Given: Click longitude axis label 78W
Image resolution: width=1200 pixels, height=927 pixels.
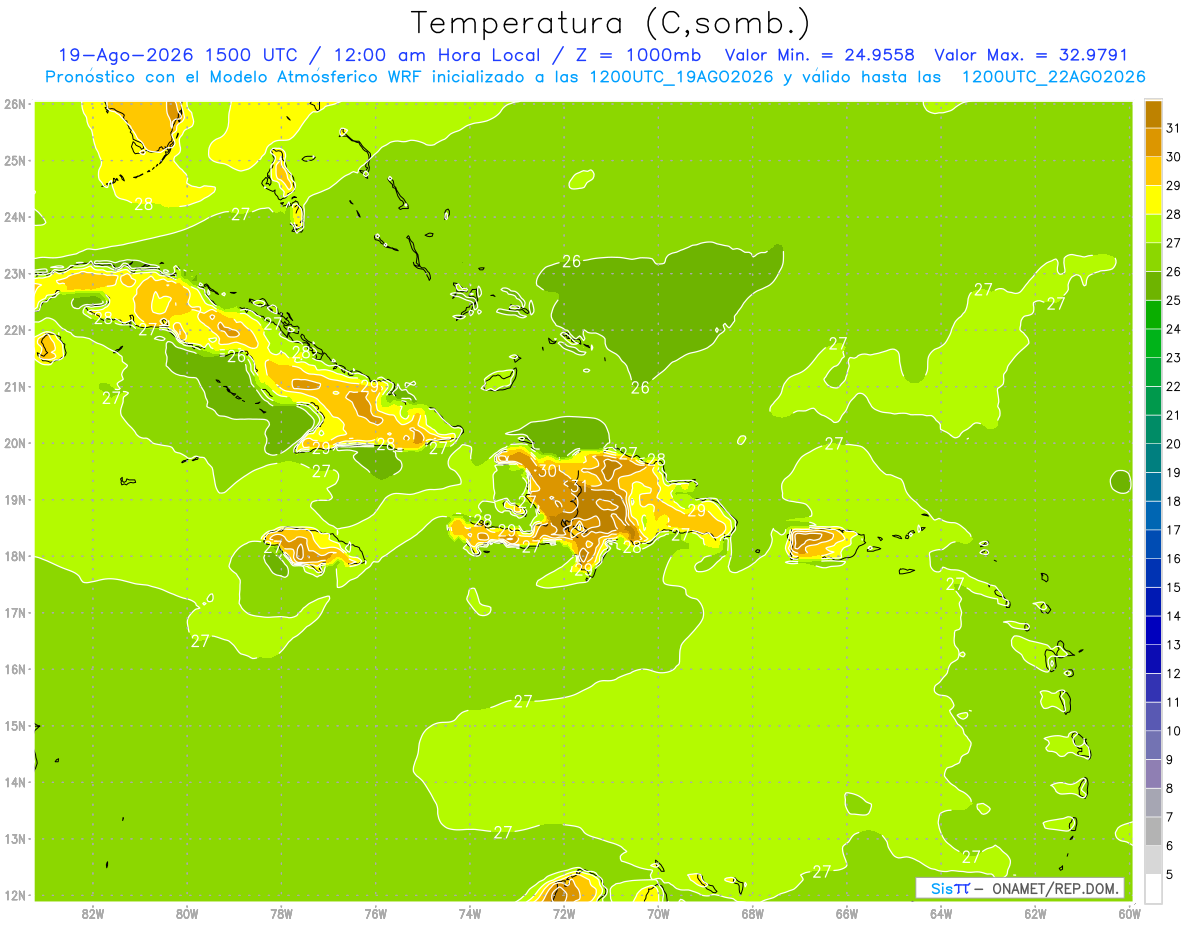Looking at the screenshot, I should [281, 913].
